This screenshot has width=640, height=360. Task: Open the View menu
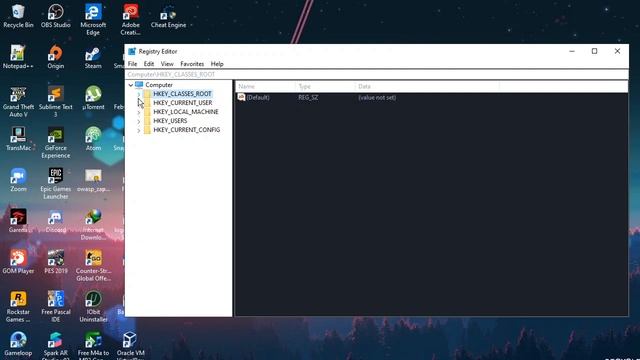point(167,64)
